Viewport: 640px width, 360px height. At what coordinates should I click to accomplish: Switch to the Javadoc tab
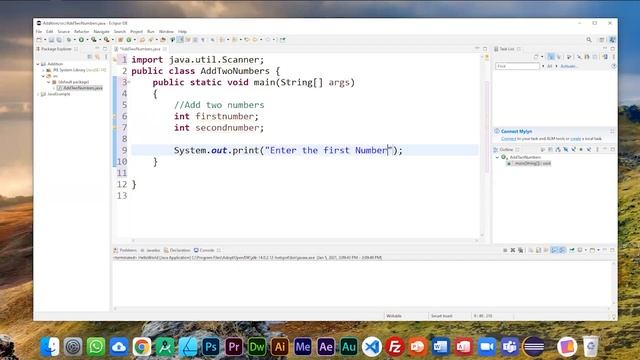[x=150, y=250]
